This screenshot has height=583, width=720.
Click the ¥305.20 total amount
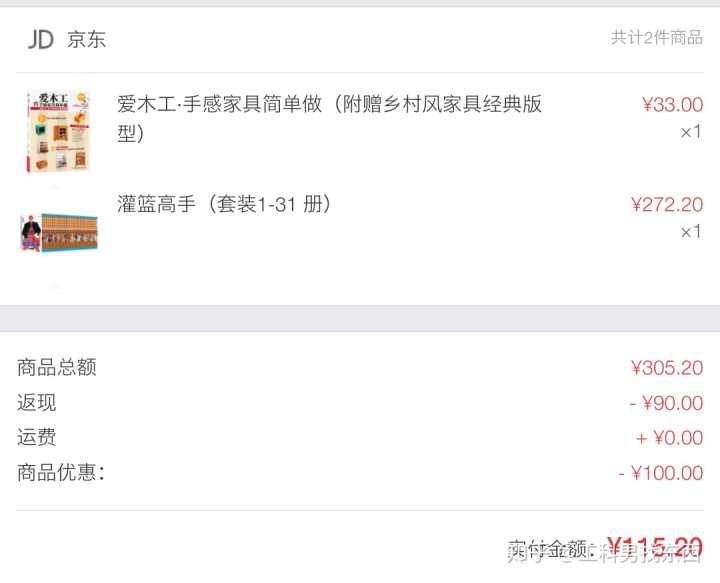tap(667, 368)
